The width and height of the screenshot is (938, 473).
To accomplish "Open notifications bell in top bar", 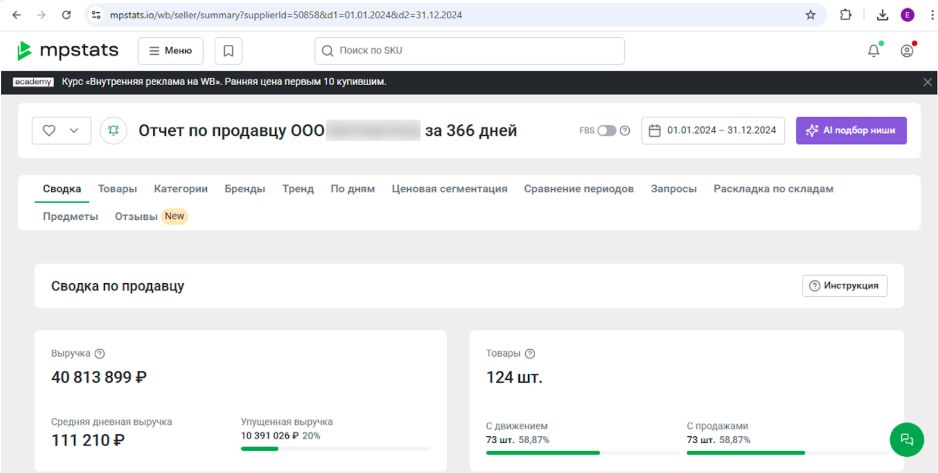I will [873, 51].
